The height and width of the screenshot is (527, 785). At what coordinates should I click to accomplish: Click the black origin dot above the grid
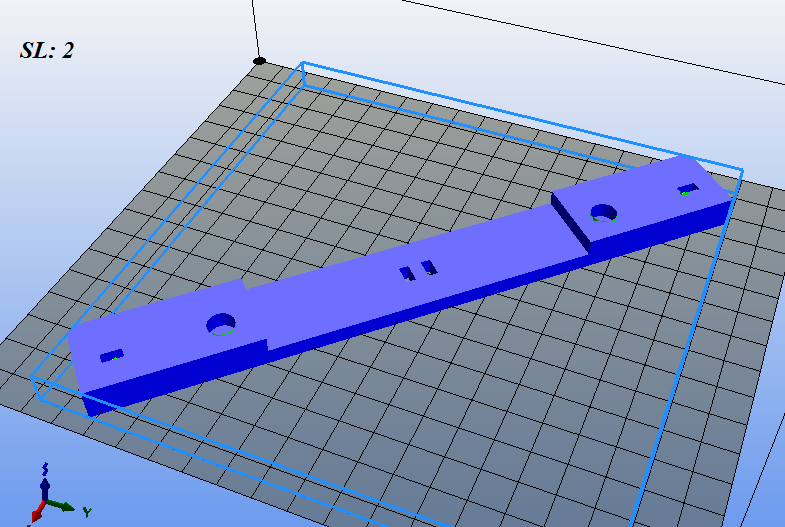pos(260,61)
